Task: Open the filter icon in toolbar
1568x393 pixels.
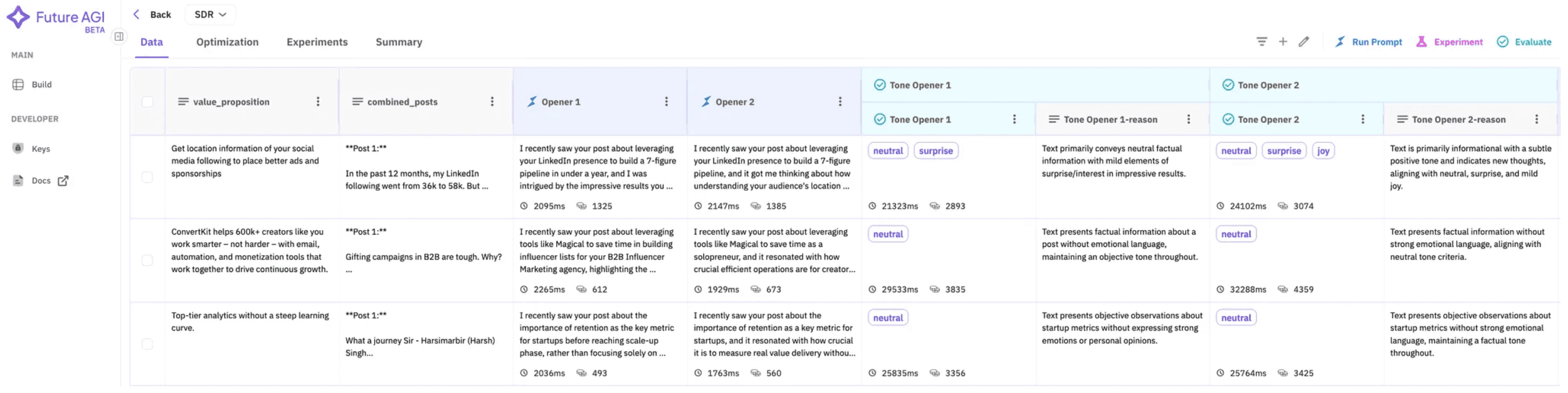Action: pos(1262,41)
